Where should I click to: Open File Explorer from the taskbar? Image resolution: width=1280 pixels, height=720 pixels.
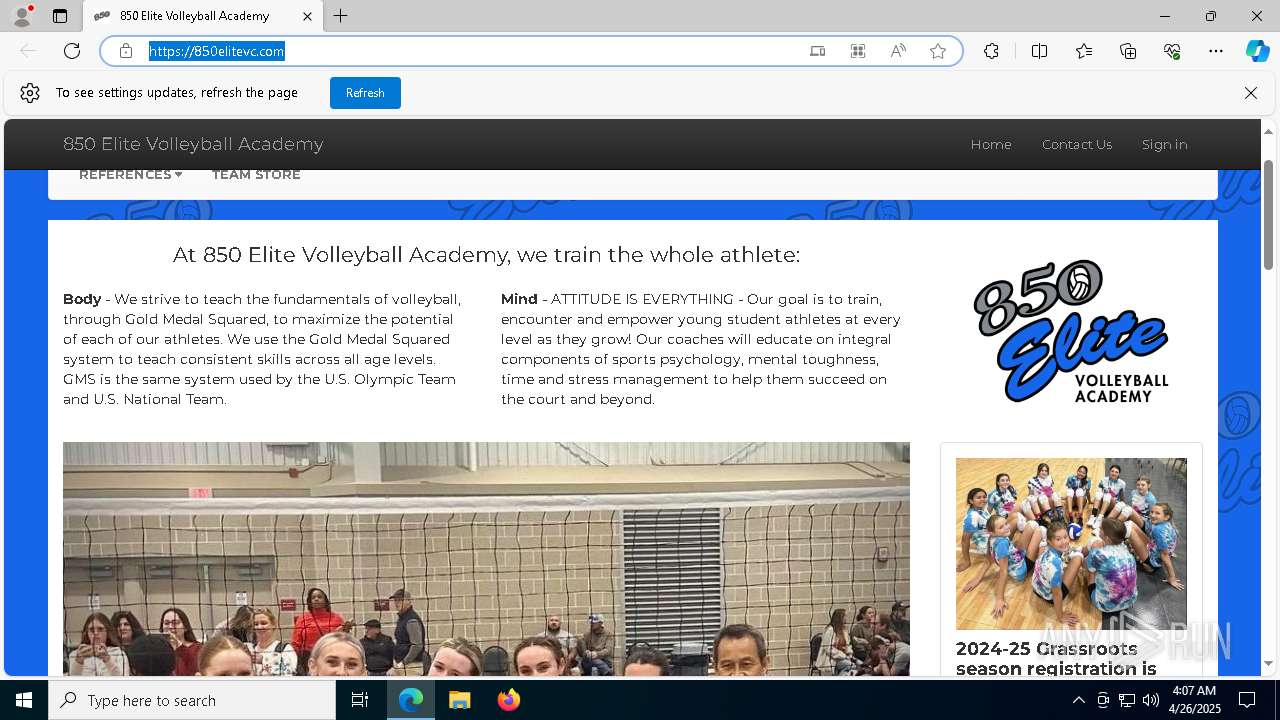(459, 700)
